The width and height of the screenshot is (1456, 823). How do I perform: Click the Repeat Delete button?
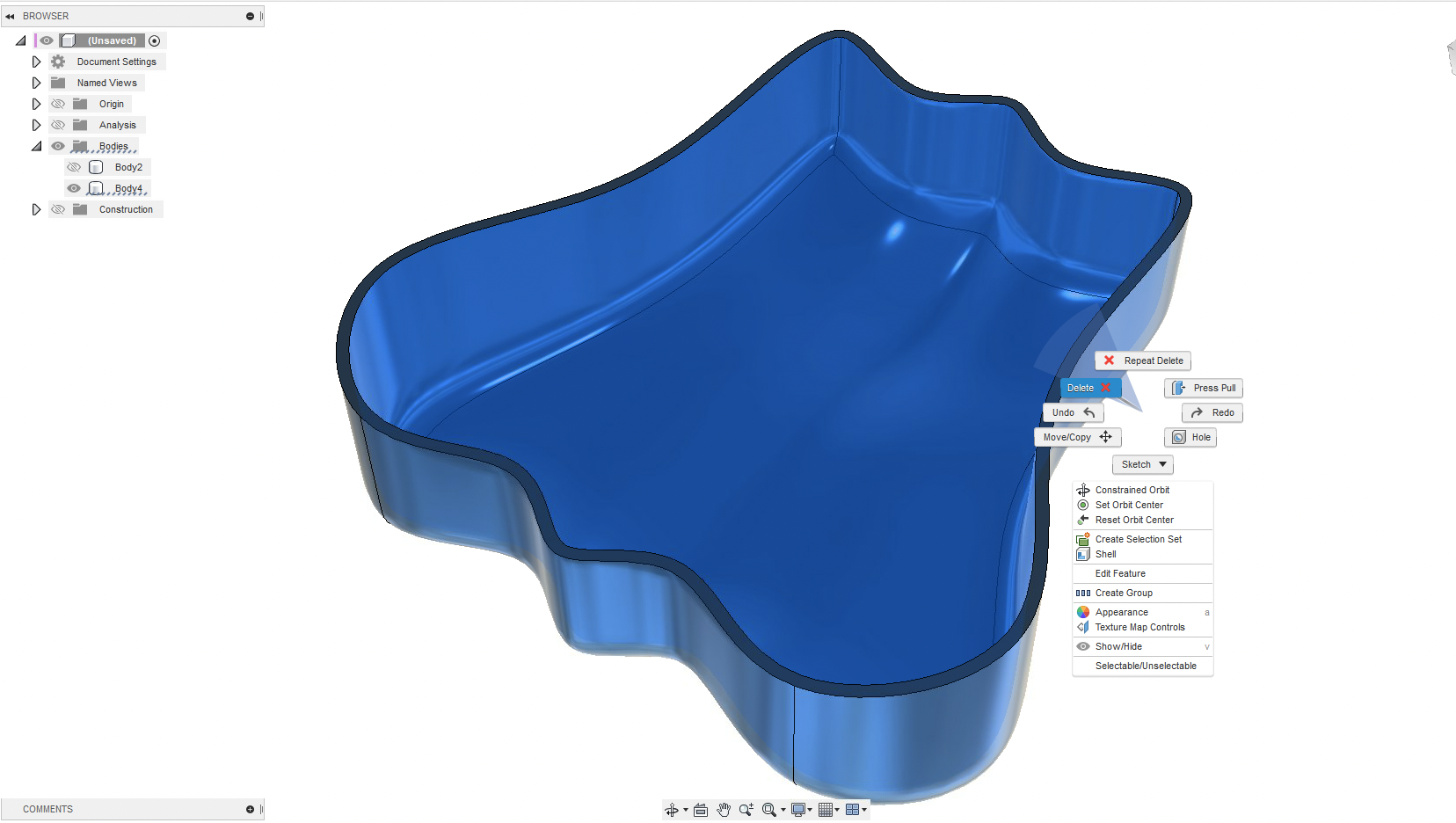pyautogui.click(x=1142, y=361)
